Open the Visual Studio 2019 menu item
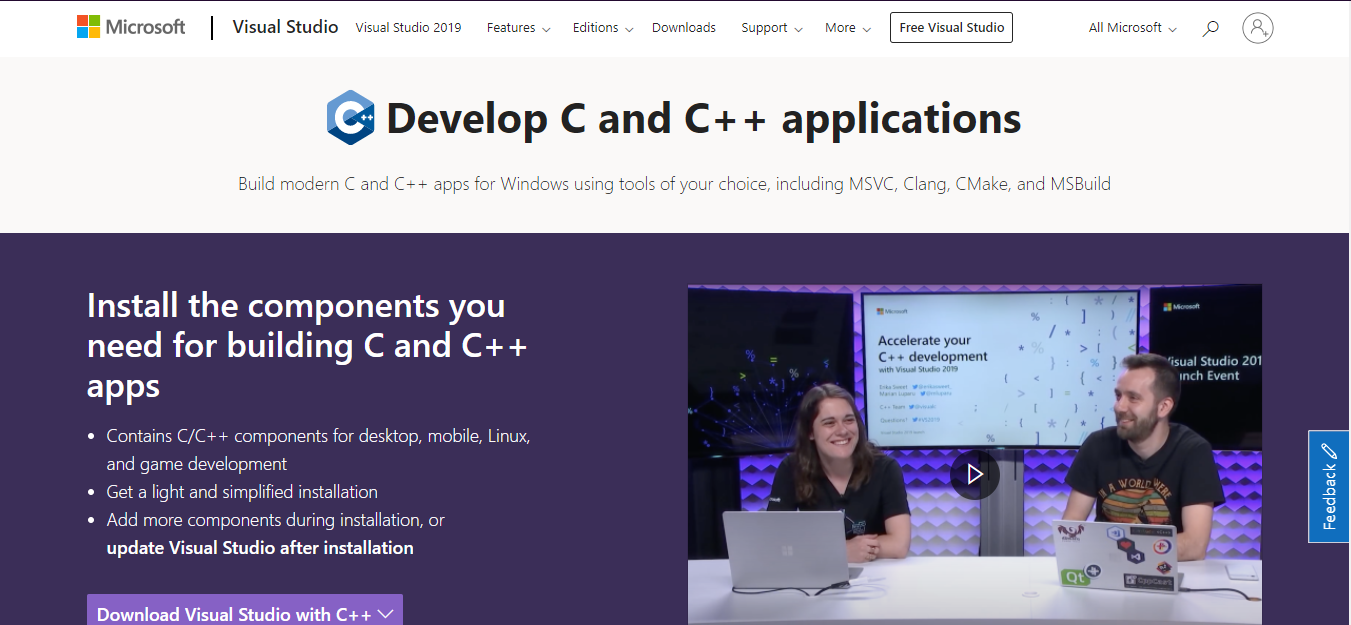Screen dimensions: 1351x625 (x=408, y=28)
